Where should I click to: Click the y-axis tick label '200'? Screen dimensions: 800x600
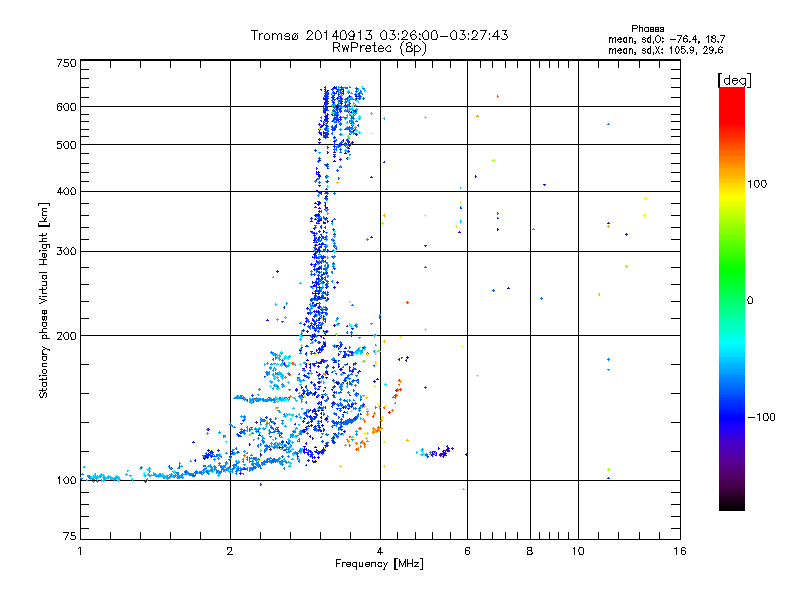(66, 336)
